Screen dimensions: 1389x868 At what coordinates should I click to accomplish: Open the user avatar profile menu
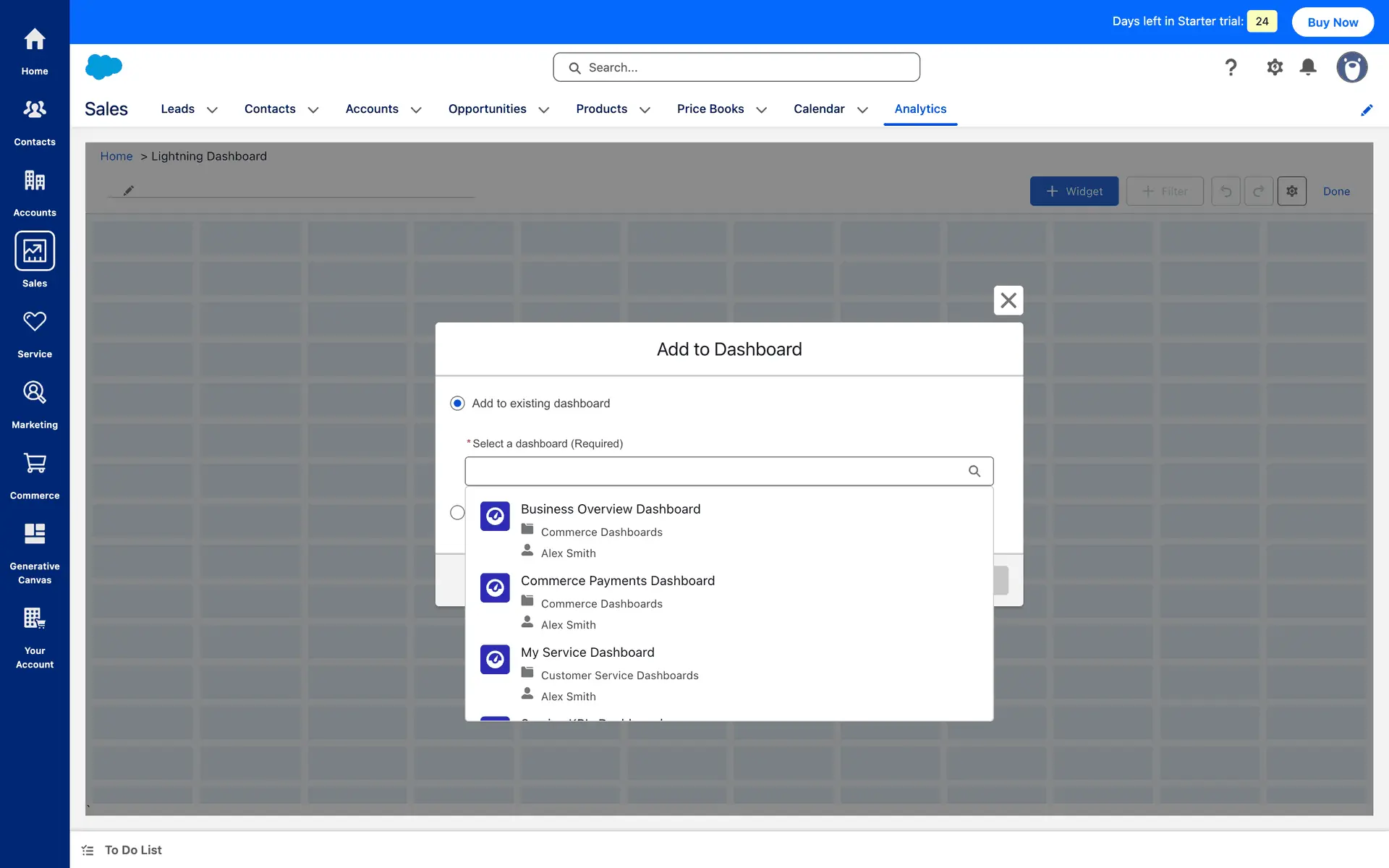(1351, 67)
